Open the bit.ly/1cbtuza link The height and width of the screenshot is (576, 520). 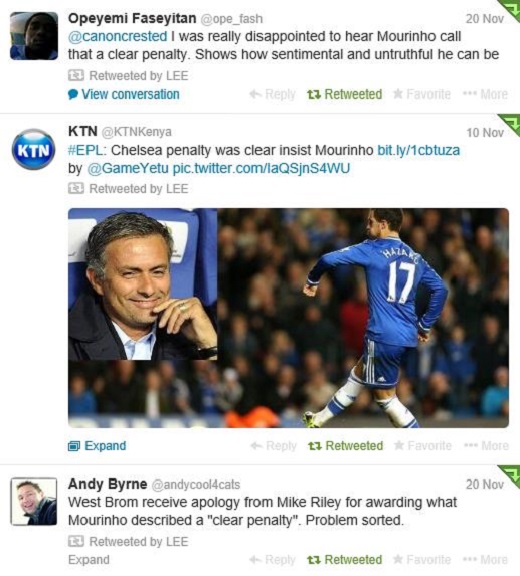pyautogui.click(x=419, y=150)
